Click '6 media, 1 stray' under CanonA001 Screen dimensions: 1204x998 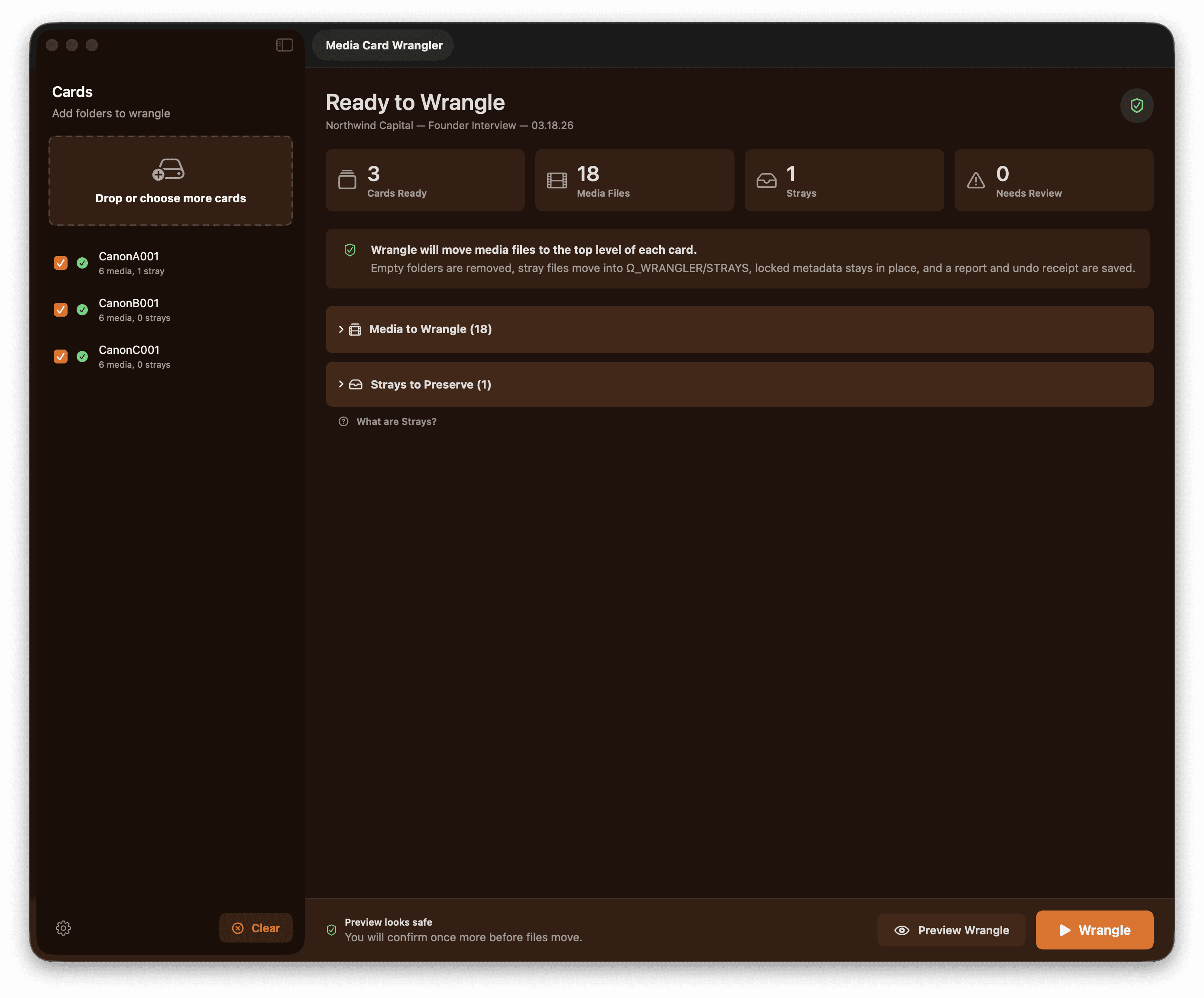click(x=131, y=271)
